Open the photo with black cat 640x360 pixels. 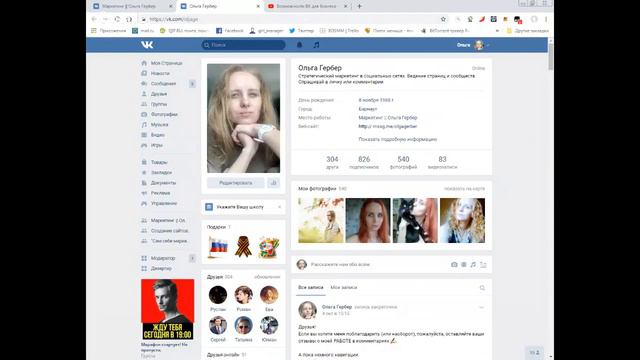pyautogui.click(x=415, y=220)
